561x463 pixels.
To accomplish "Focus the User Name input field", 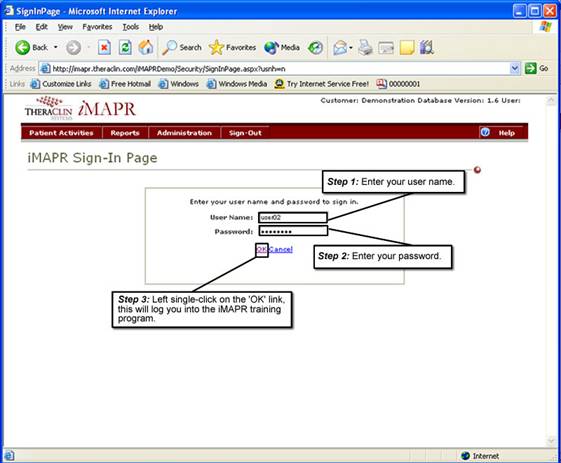I will 293,218.
